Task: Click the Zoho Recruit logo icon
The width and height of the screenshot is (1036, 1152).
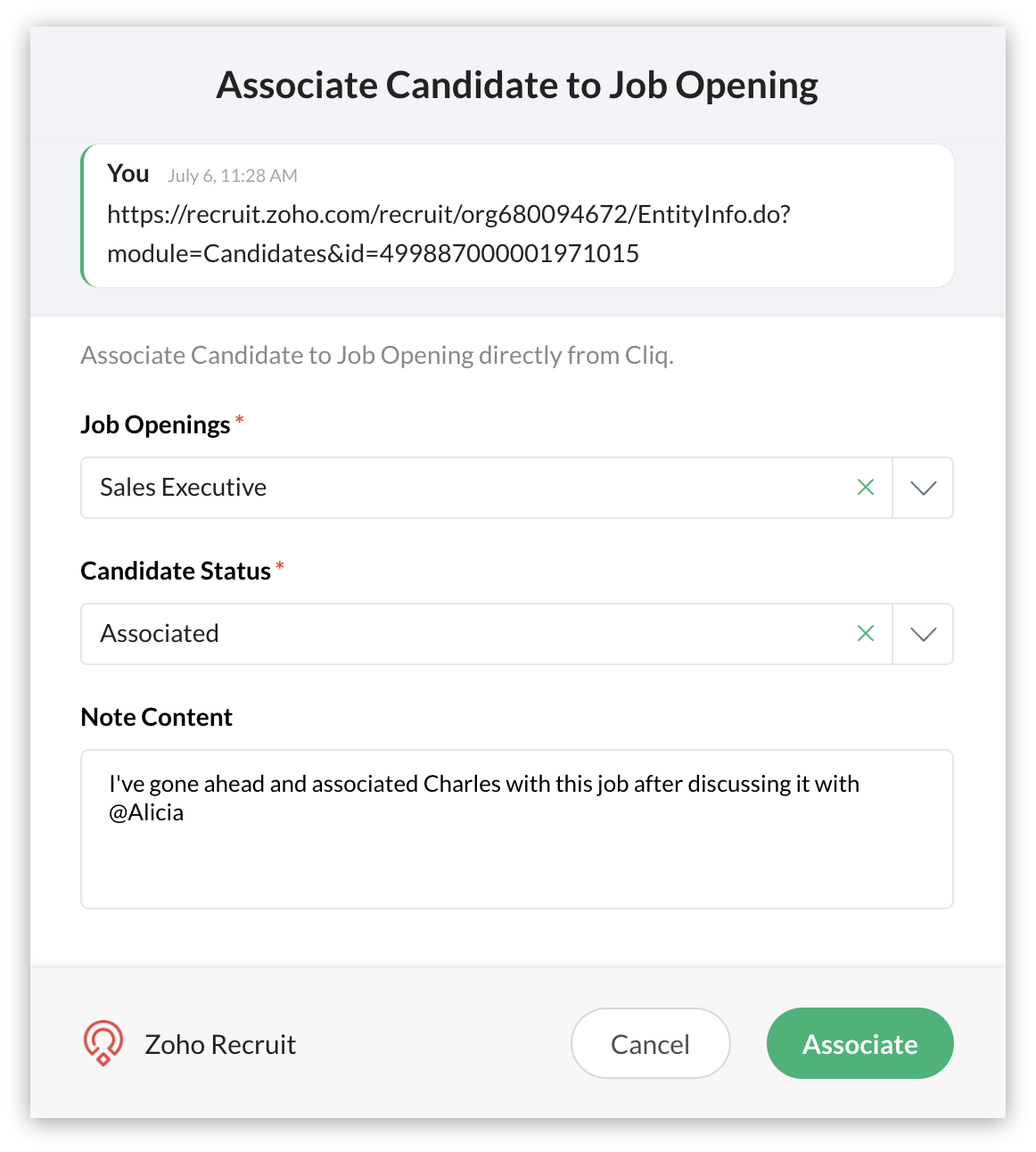Action: tap(103, 1043)
